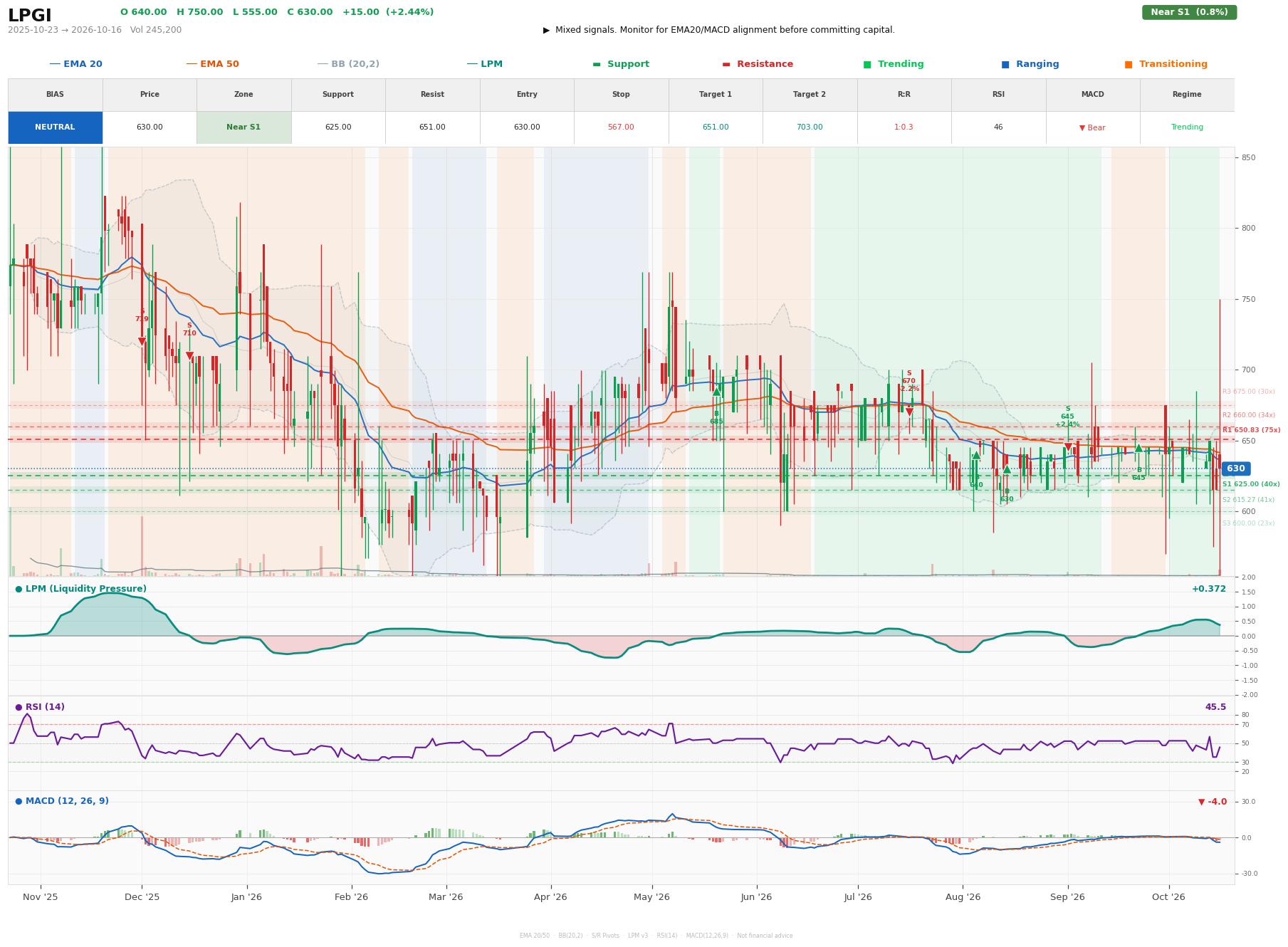The width and height of the screenshot is (1288, 947).
Task: Click the Stop value 567.00
Action: (x=621, y=127)
